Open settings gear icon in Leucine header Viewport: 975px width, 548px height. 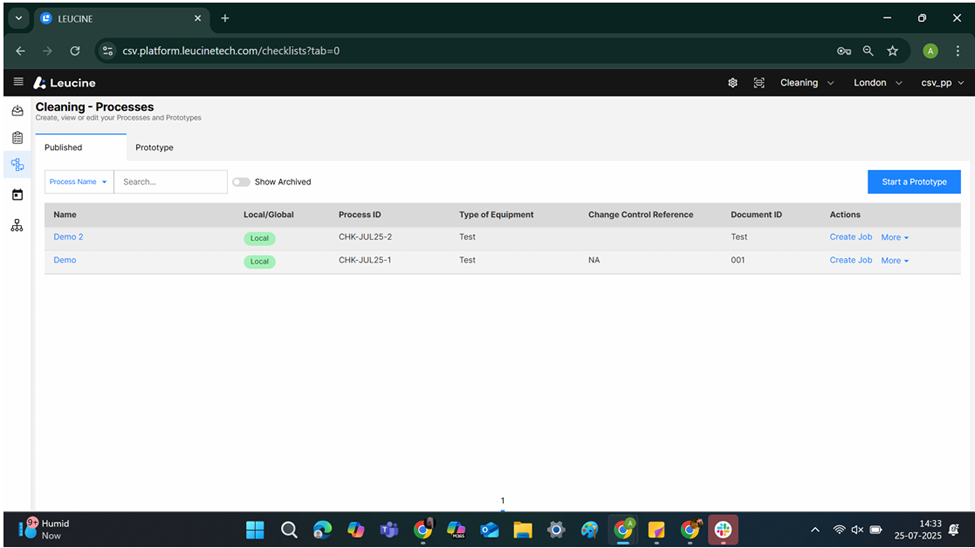(x=732, y=83)
